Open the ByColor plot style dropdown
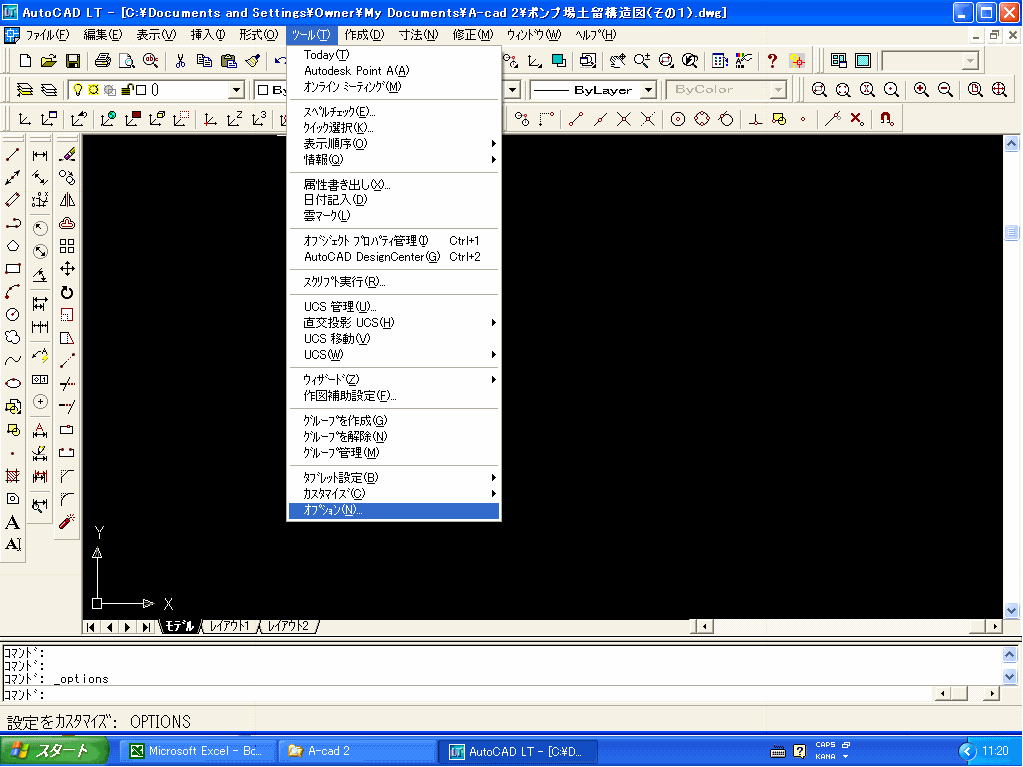 pyautogui.click(x=778, y=89)
